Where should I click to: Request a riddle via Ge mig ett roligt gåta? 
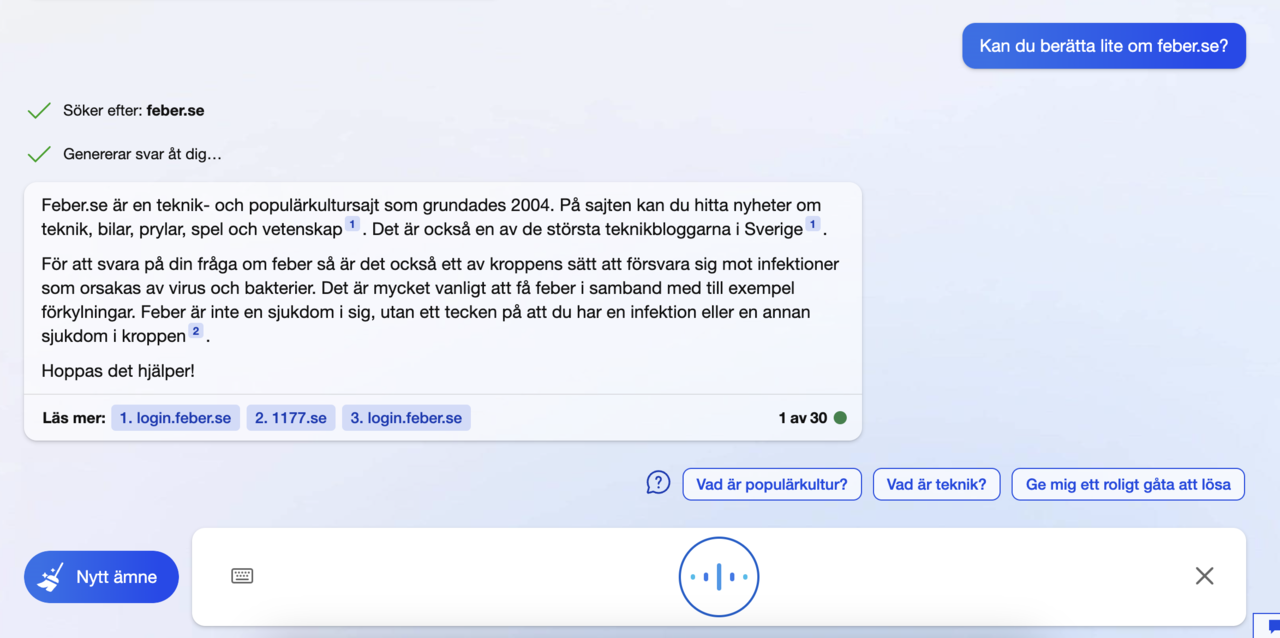1128,483
